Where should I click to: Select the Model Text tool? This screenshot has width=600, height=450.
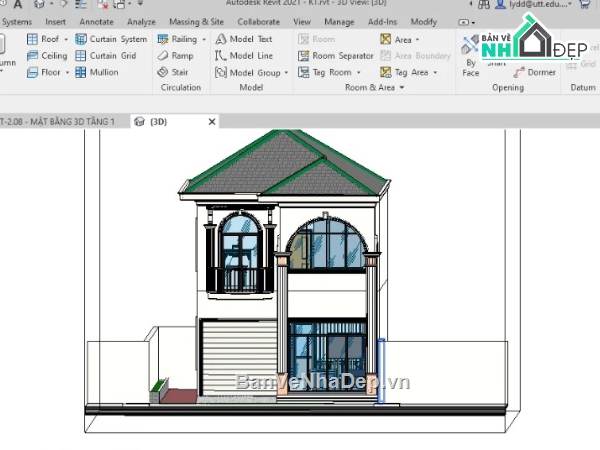point(244,39)
